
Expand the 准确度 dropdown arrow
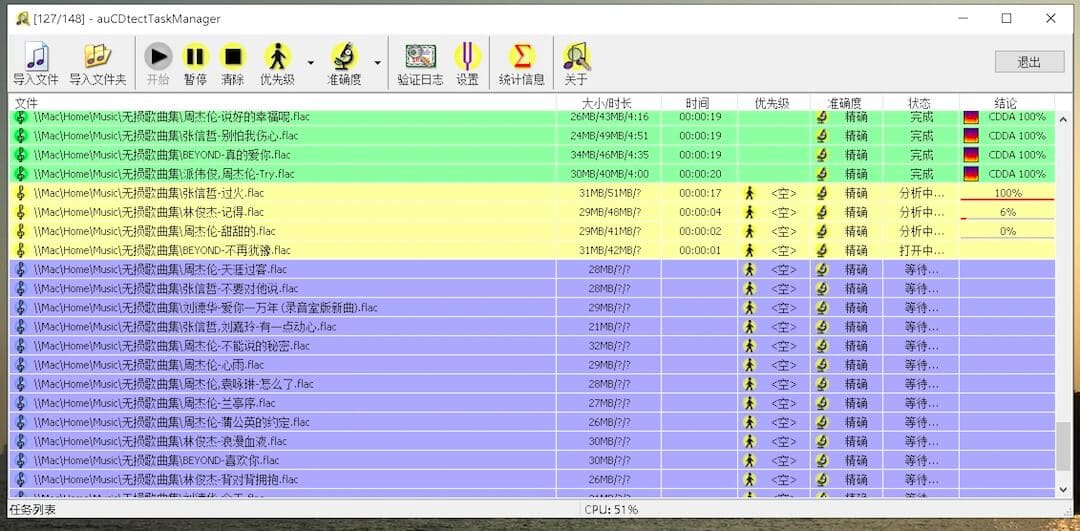[x=377, y=63]
